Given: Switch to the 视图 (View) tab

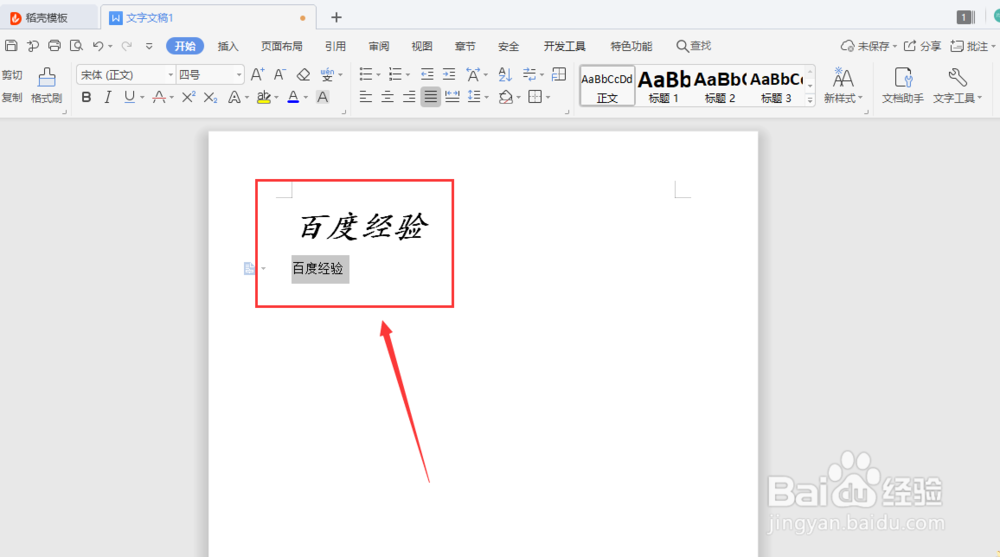Looking at the screenshot, I should tap(422, 46).
